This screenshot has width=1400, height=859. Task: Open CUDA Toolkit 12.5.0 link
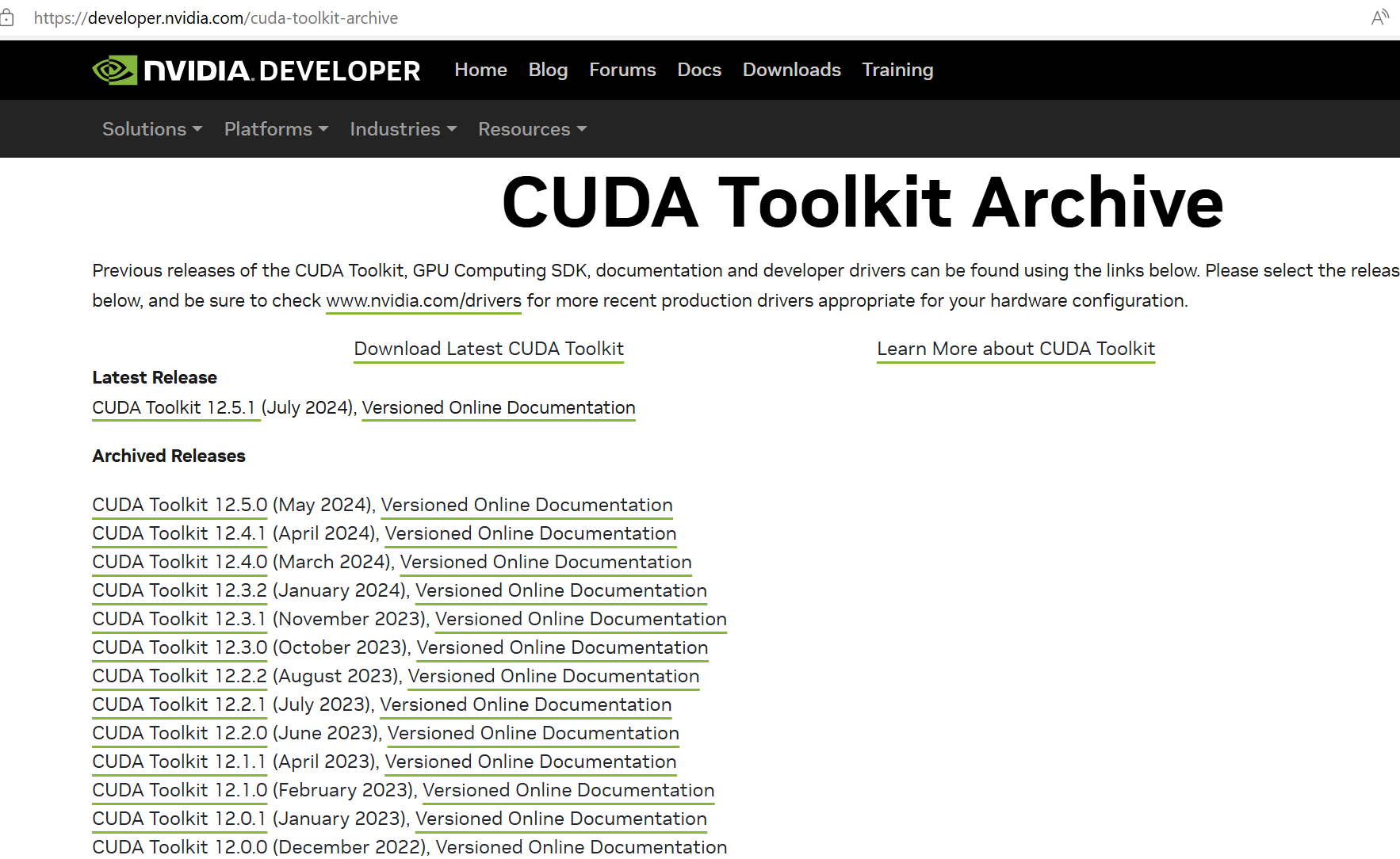pyautogui.click(x=180, y=506)
